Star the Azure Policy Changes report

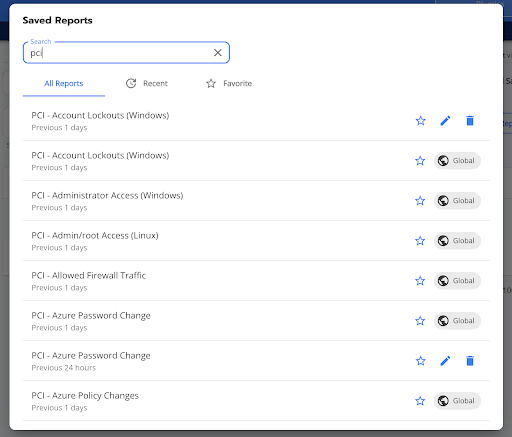point(420,401)
